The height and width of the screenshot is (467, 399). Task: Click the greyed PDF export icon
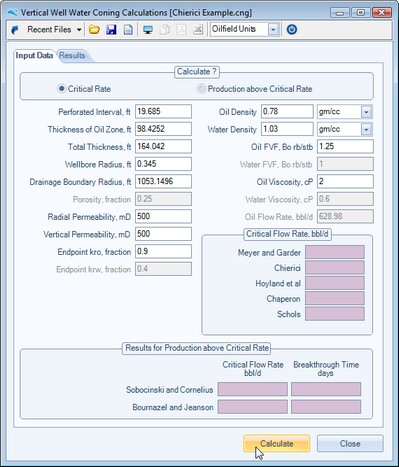pos(181,30)
